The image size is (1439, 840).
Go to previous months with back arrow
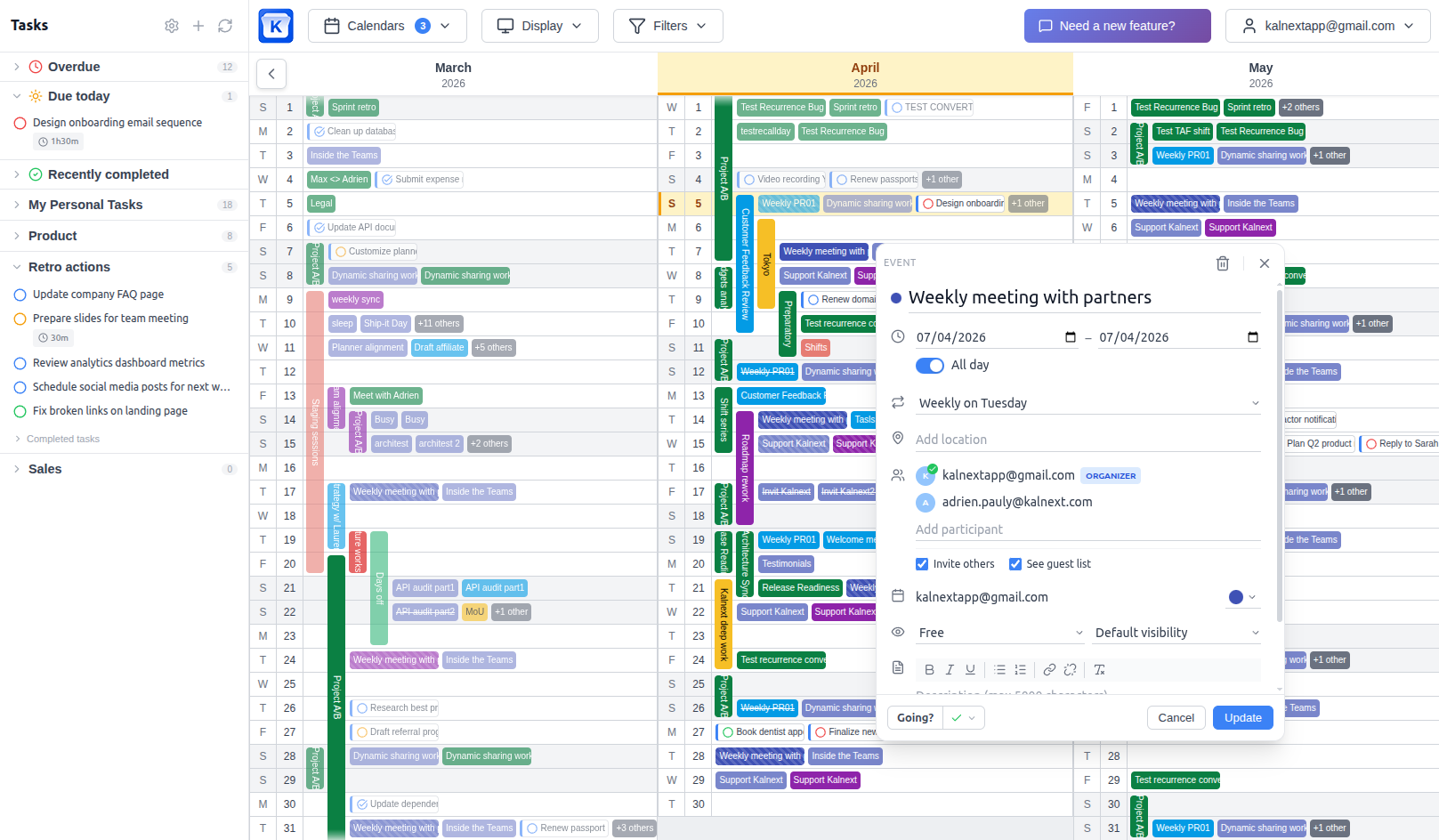pyautogui.click(x=271, y=74)
